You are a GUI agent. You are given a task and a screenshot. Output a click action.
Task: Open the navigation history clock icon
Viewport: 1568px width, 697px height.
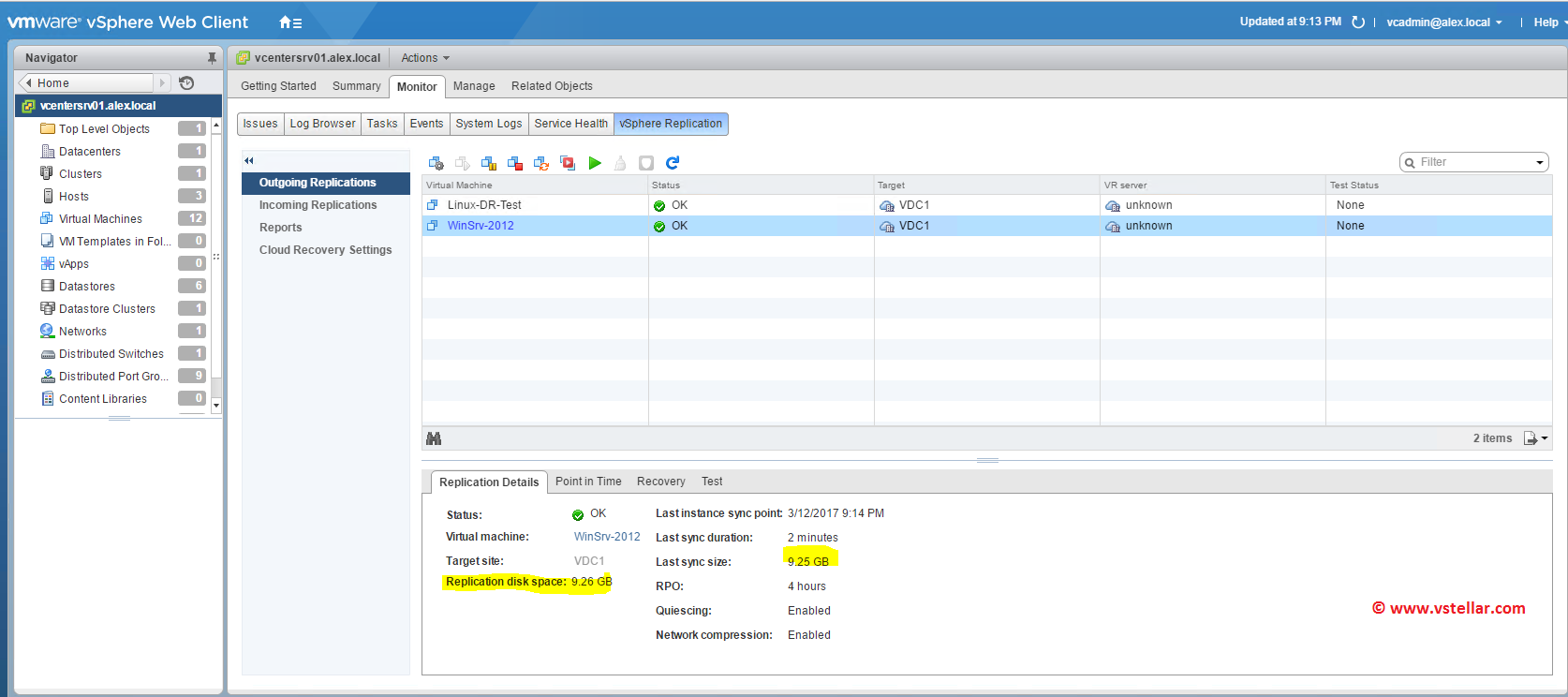click(186, 83)
